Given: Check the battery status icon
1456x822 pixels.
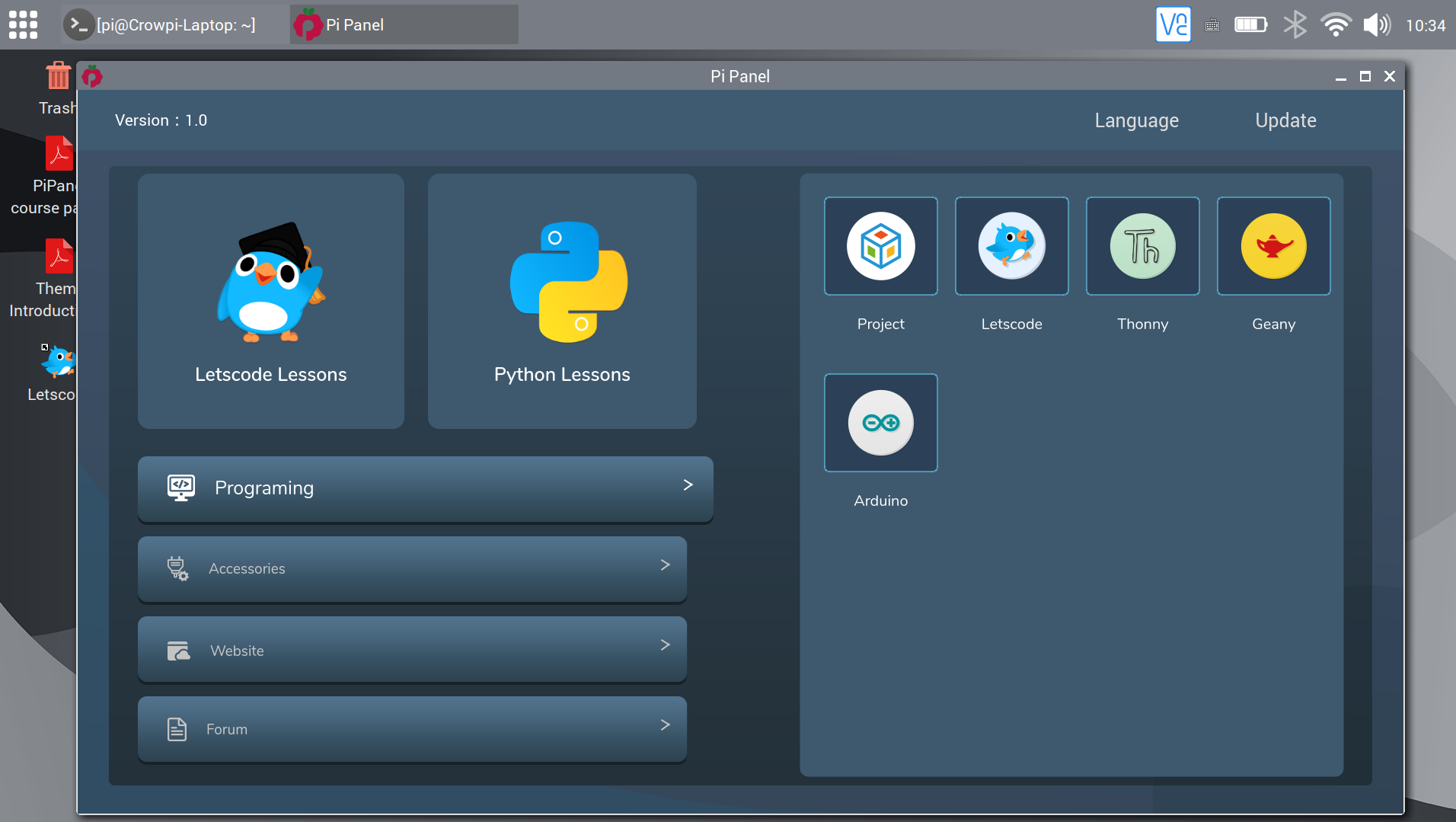Looking at the screenshot, I should tap(1250, 24).
